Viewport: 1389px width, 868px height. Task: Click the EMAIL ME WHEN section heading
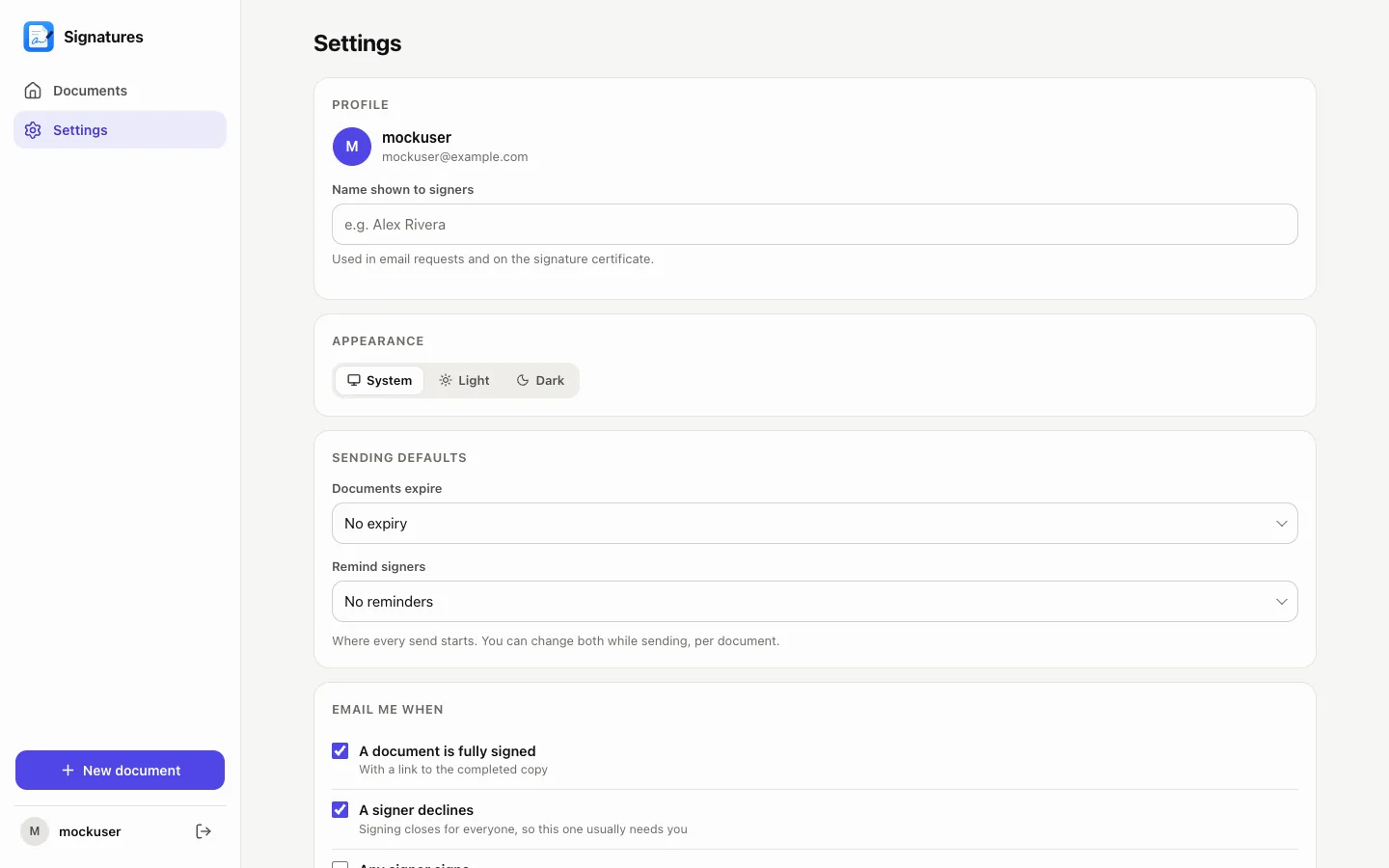[x=388, y=710]
